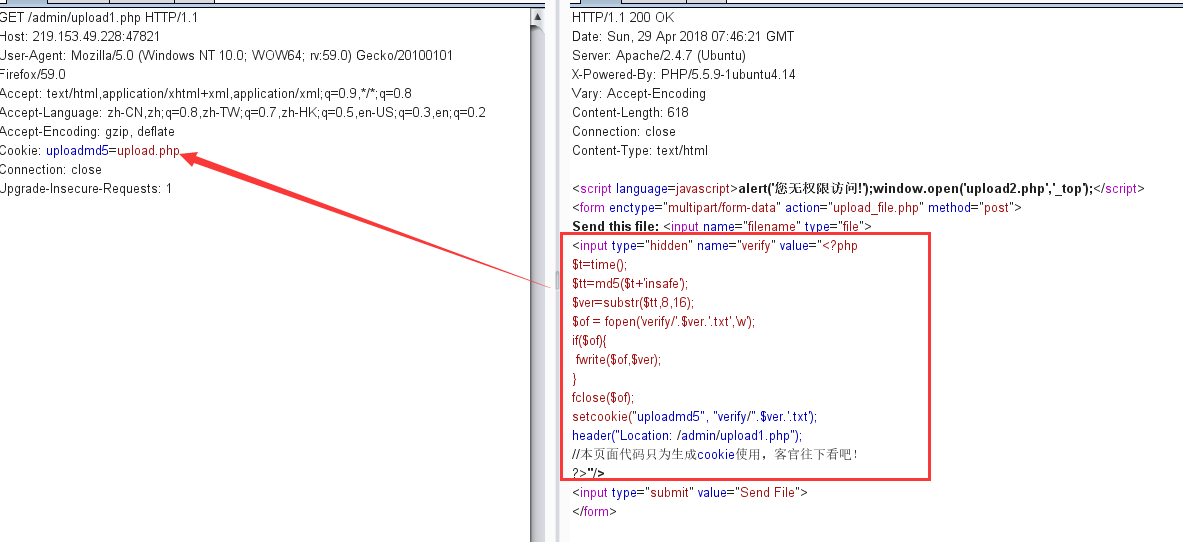Click the 'Content-Type: text/html' response header

640,150
